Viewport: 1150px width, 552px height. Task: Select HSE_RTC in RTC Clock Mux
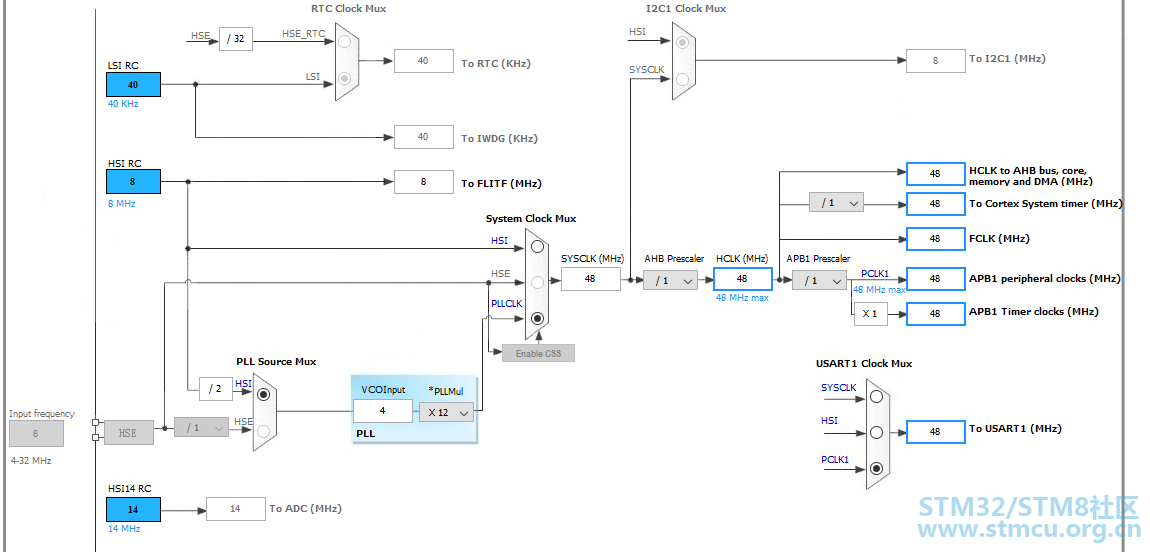click(x=345, y=42)
